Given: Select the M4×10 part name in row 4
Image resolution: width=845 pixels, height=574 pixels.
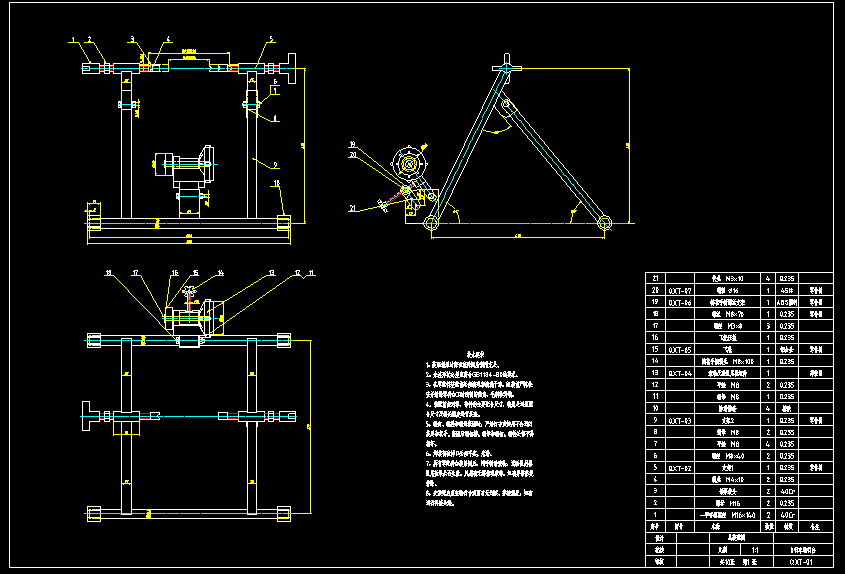Looking at the screenshot, I should [729, 479].
